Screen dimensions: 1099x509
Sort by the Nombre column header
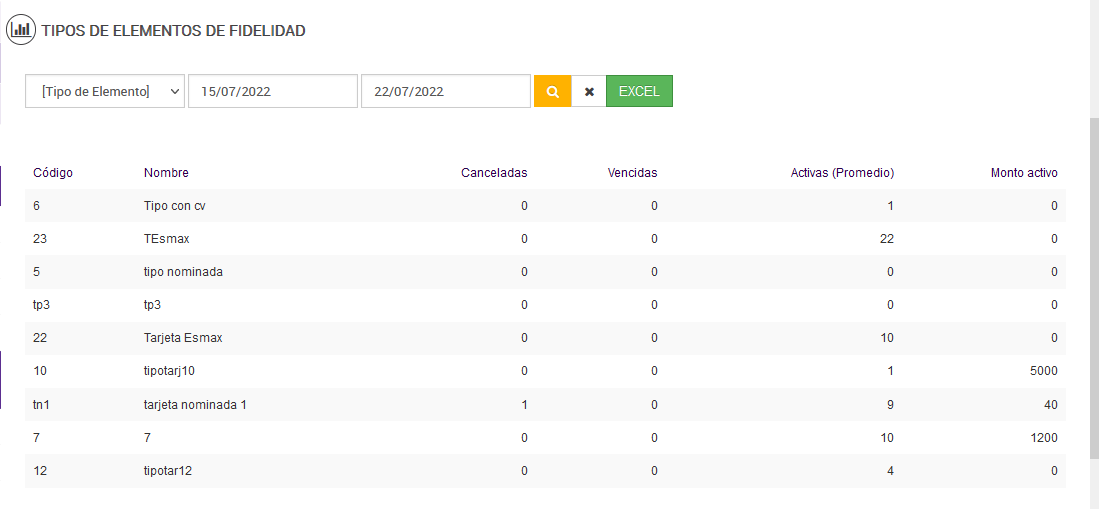(166, 173)
